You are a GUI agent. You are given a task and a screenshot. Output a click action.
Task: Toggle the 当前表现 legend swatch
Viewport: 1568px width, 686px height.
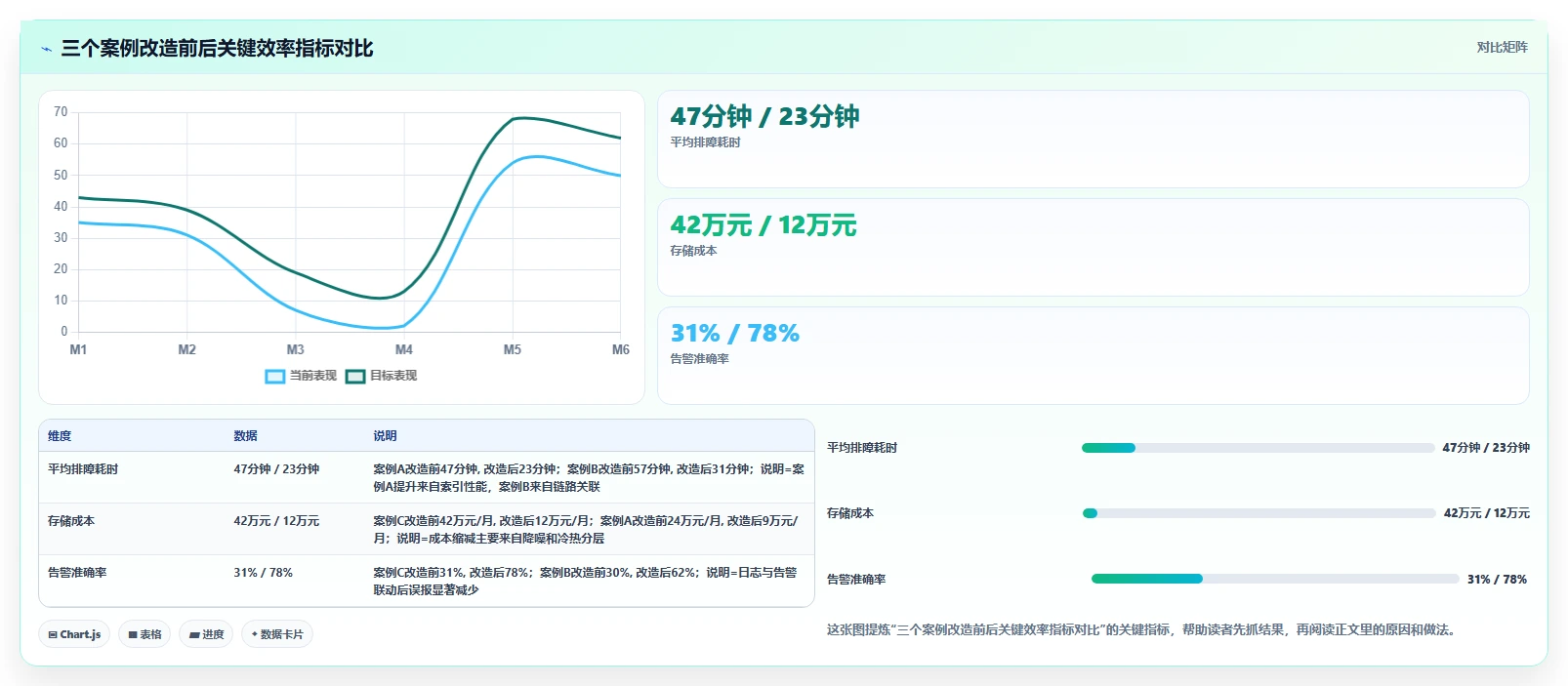tap(275, 376)
